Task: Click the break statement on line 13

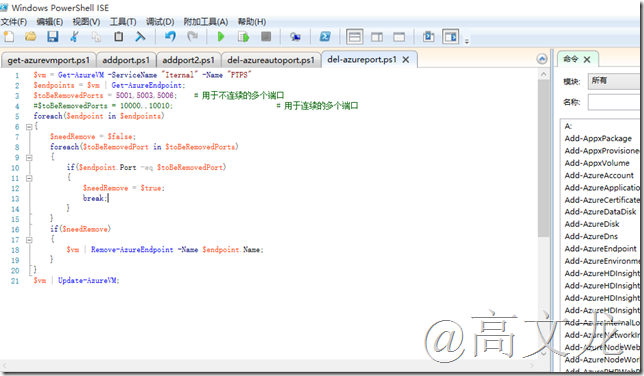Action: 94,198
